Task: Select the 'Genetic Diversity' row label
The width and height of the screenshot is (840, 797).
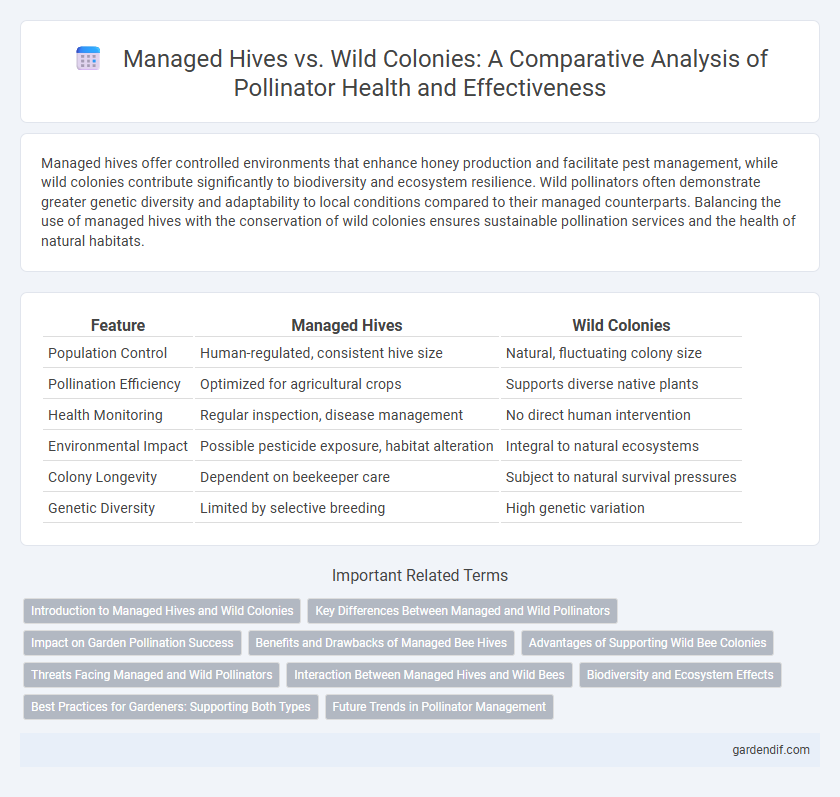Action: pyautogui.click(x=101, y=508)
